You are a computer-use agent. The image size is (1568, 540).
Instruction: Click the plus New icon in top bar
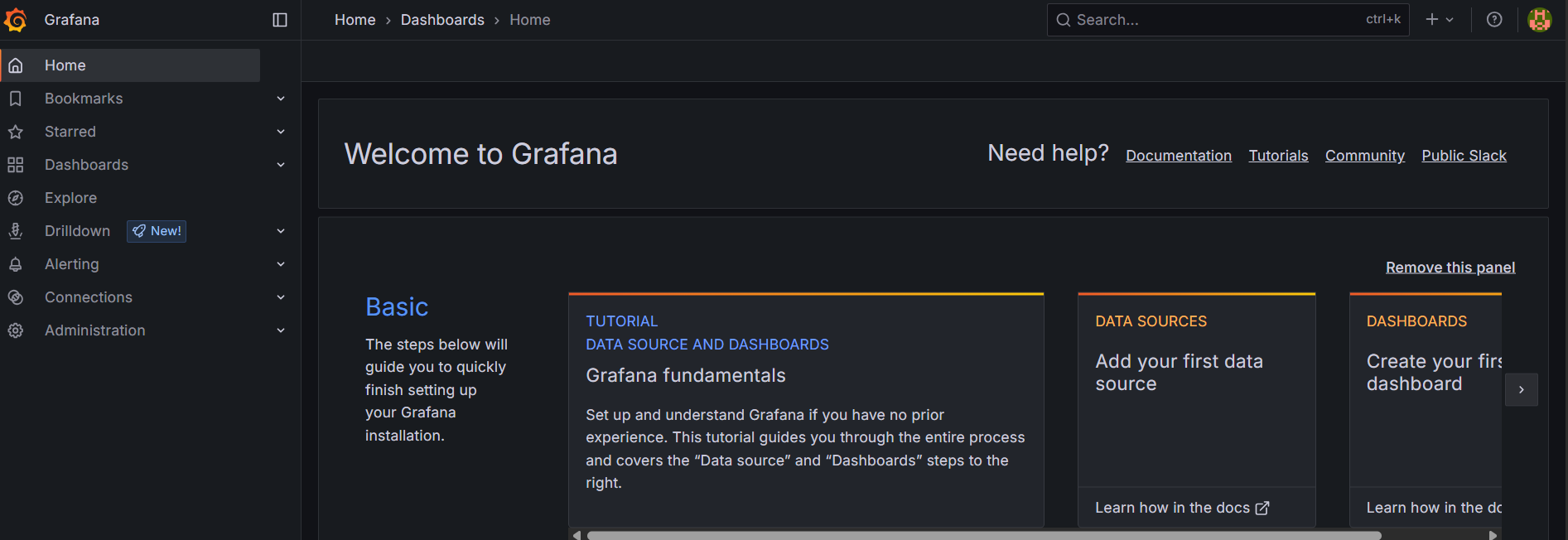click(1432, 19)
